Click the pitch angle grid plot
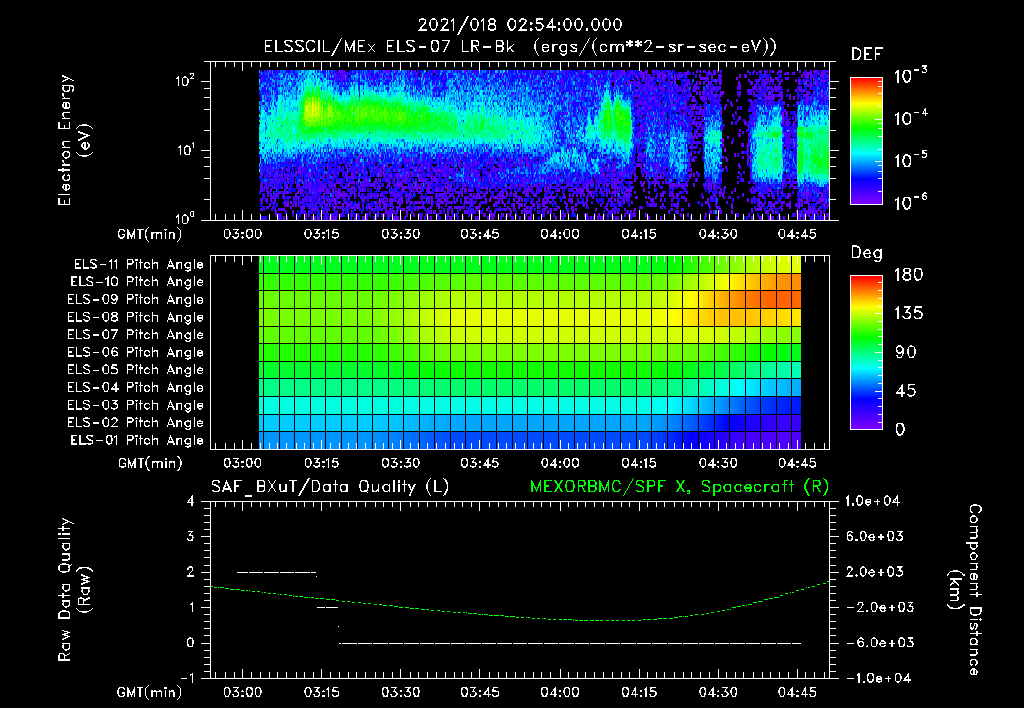Viewport: 1024px width, 708px height. [x=520, y=352]
